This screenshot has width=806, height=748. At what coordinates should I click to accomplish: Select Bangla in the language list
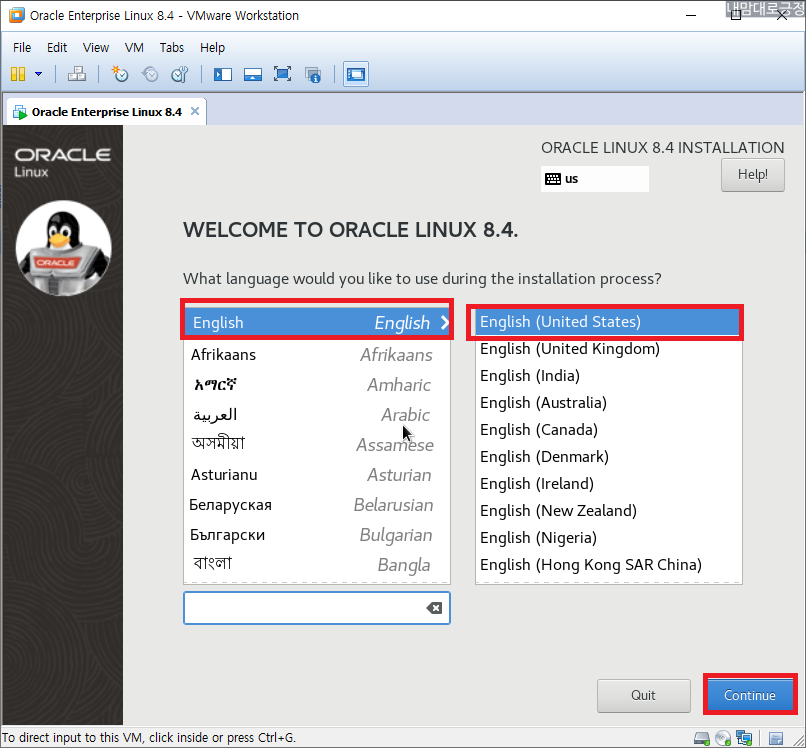tap(317, 564)
